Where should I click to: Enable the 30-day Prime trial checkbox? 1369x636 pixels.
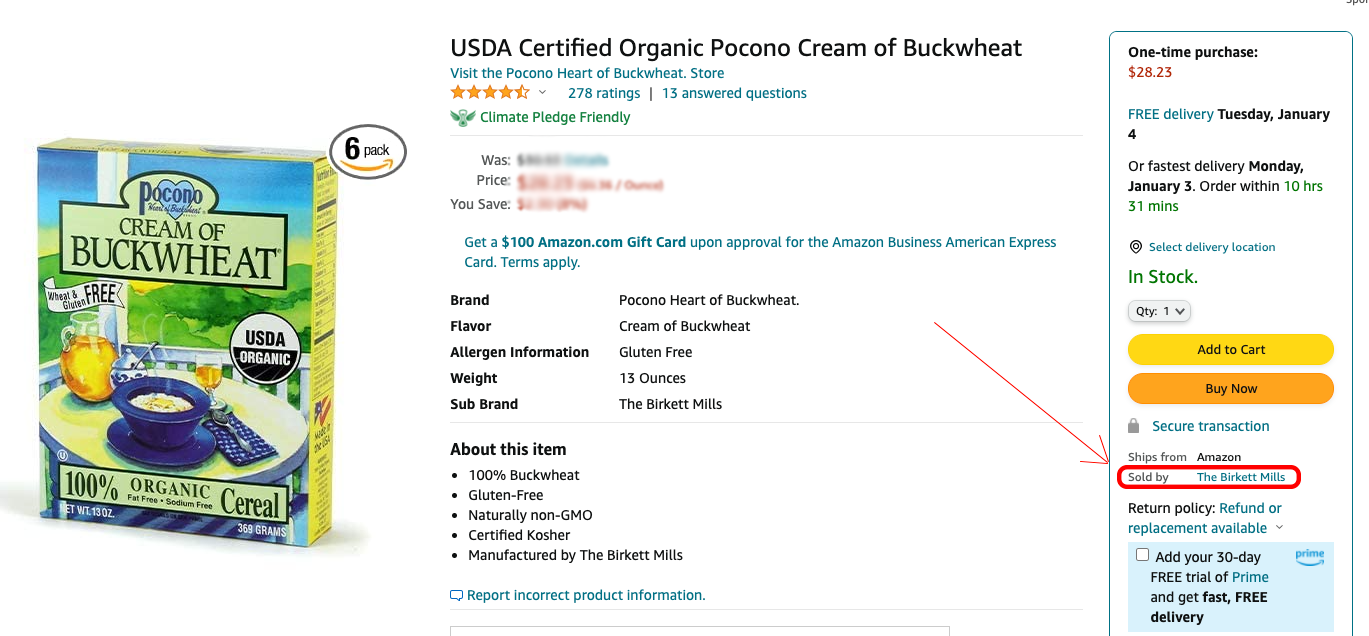[1142, 556]
